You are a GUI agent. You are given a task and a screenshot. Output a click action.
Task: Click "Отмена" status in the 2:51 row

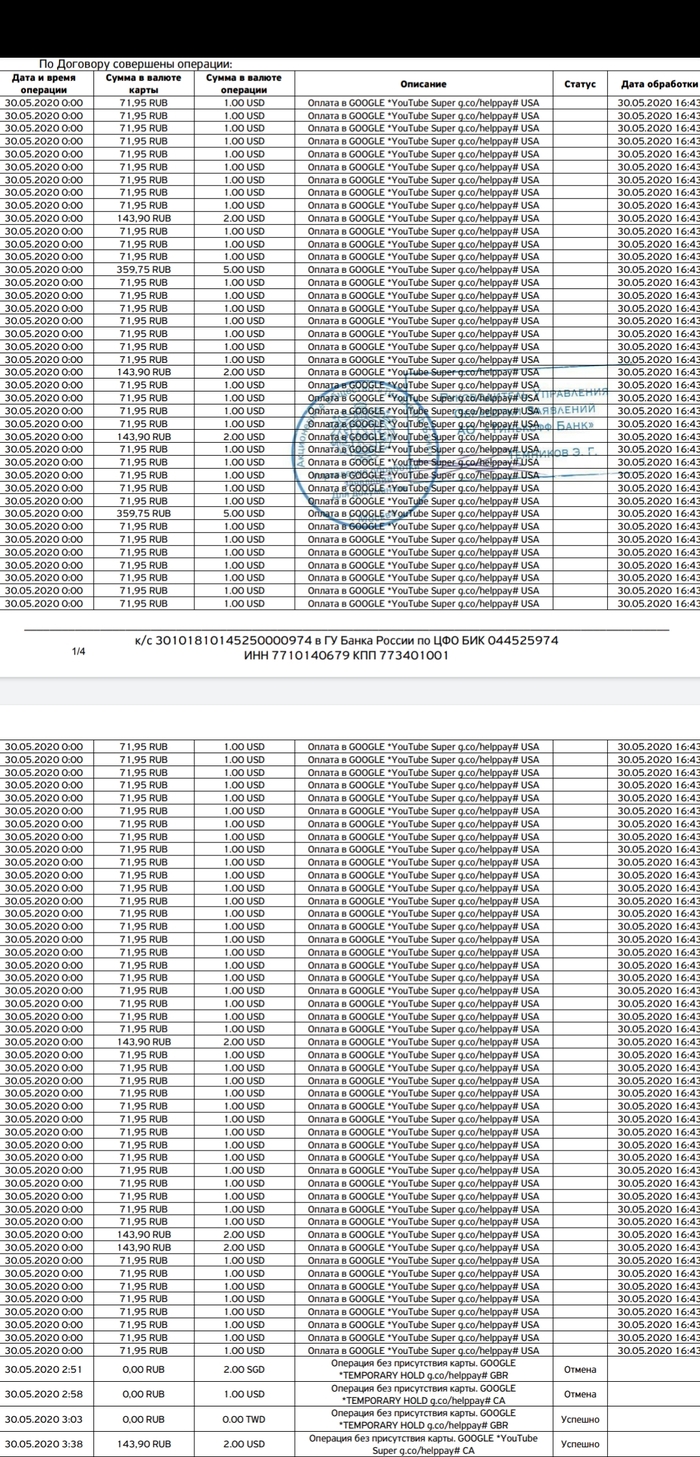coord(579,1368)
